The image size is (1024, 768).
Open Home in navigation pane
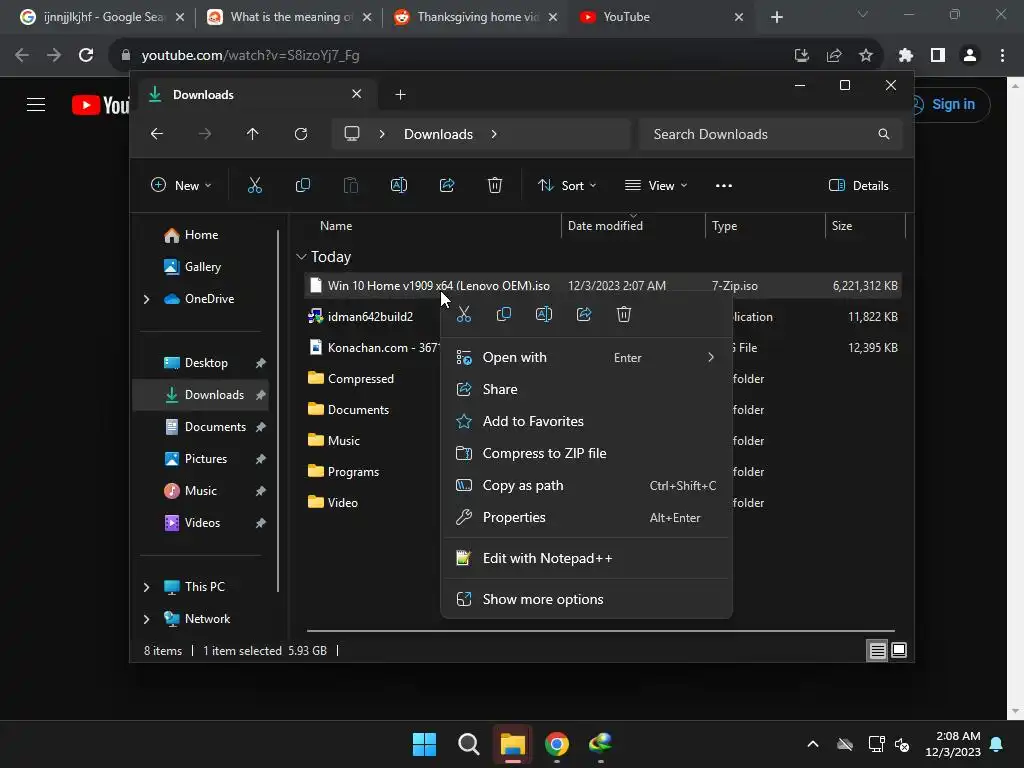[x=200, y=235]
